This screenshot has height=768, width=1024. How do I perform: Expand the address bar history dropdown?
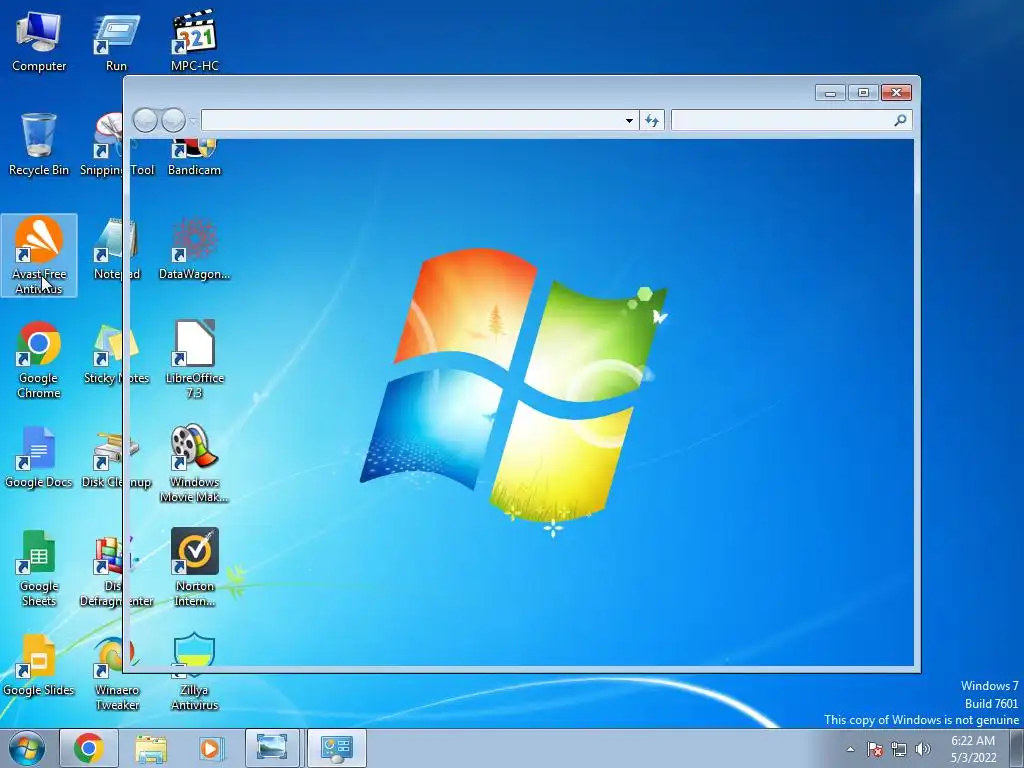[x=629, y=121]
